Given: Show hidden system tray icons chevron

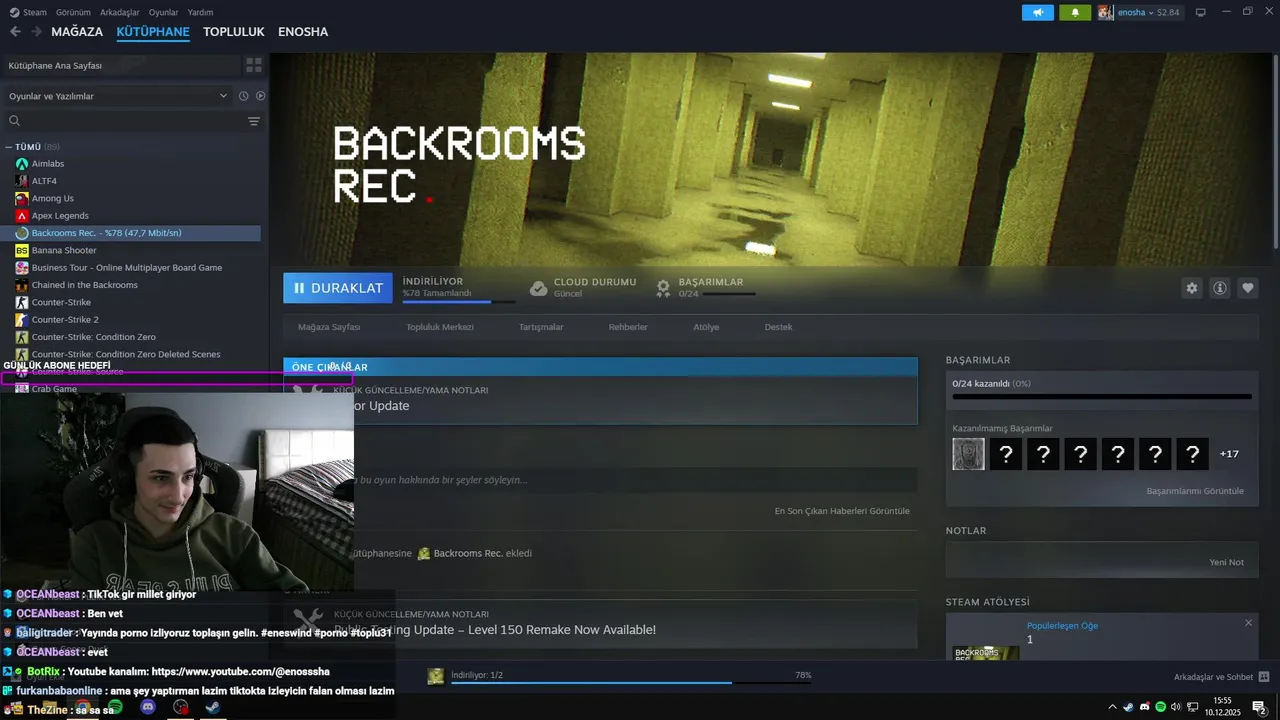Looking at the screenshot, I should tap(1112, 707).
